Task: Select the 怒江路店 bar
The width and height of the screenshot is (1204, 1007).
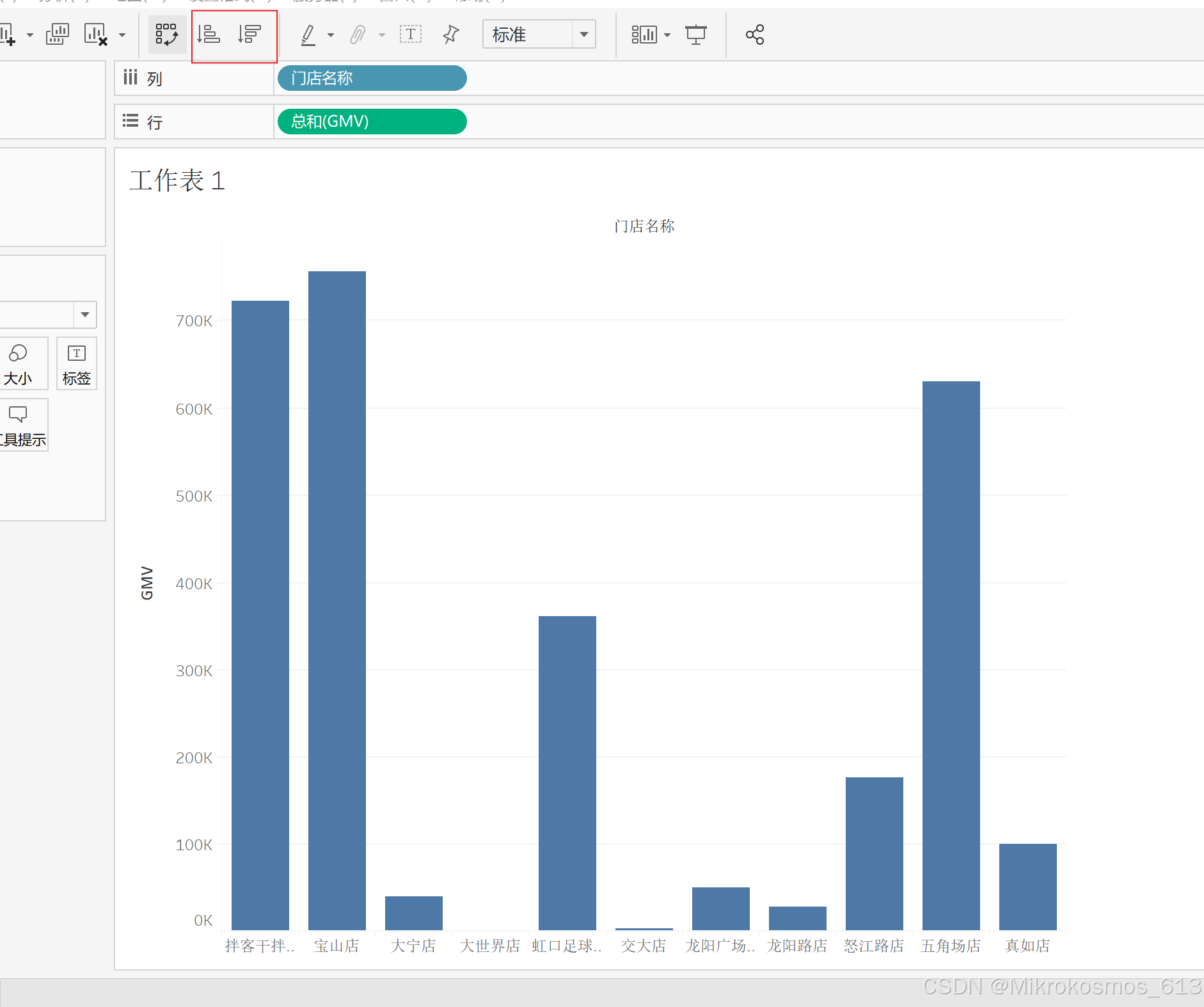Action: [875, 853]
